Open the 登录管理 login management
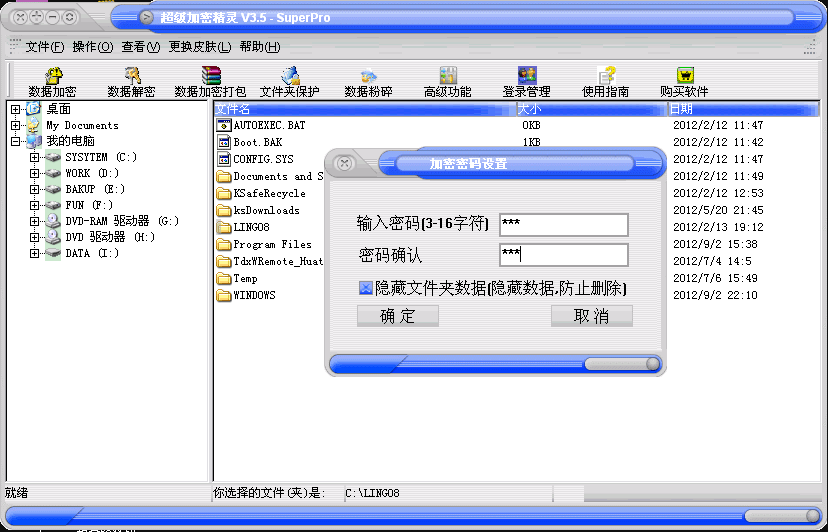This screenshot has height=532, width=828. tap(526, 82)
